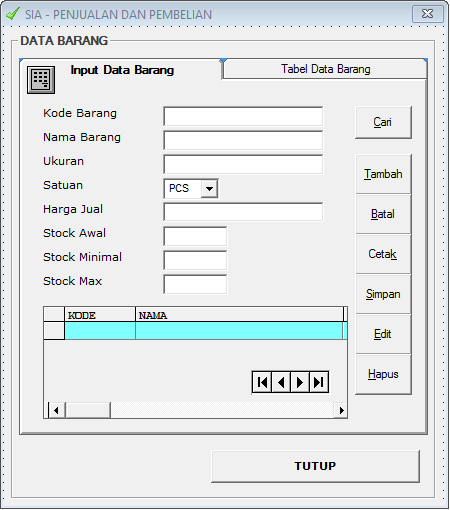The image size is (450, 510).
Task: Focus the Harga Jual input field
Action: [x=243, y=212]
